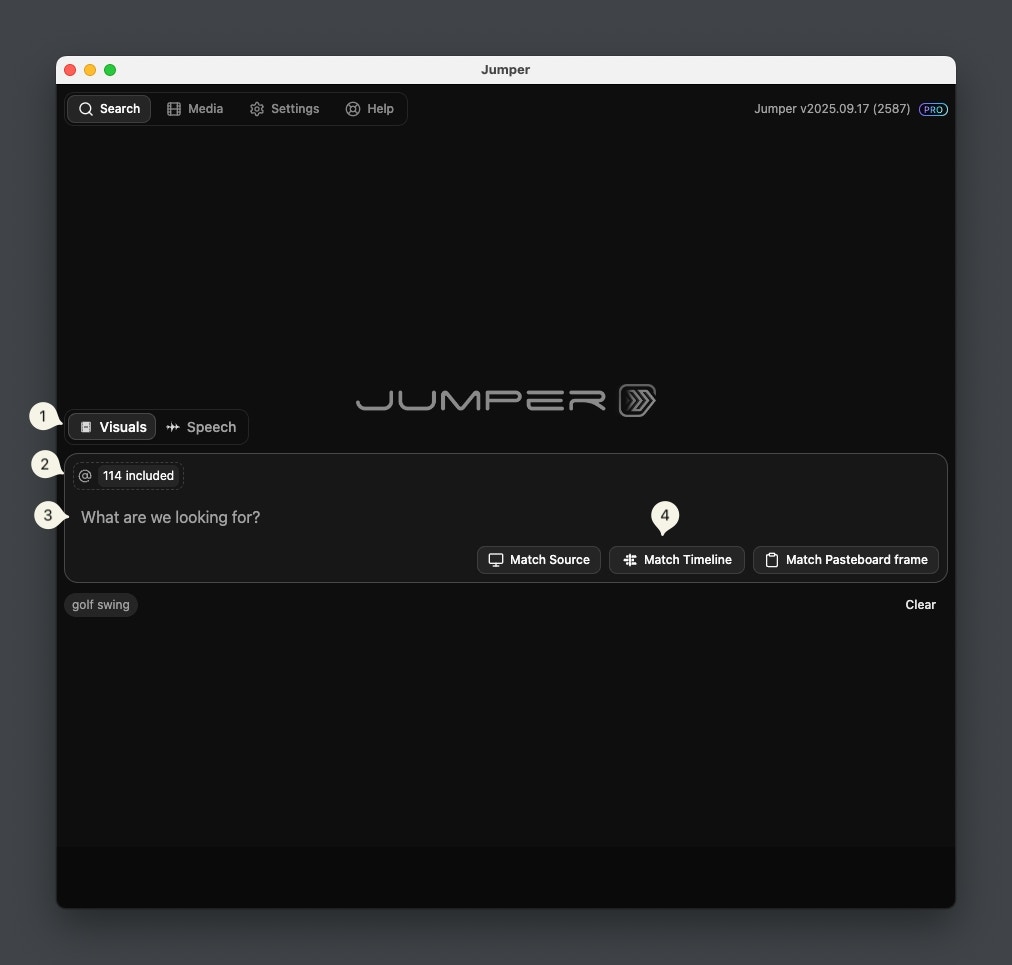The image size is (1012, 965).
Task: Click the Match Timeline button
Action: [677, 560]
